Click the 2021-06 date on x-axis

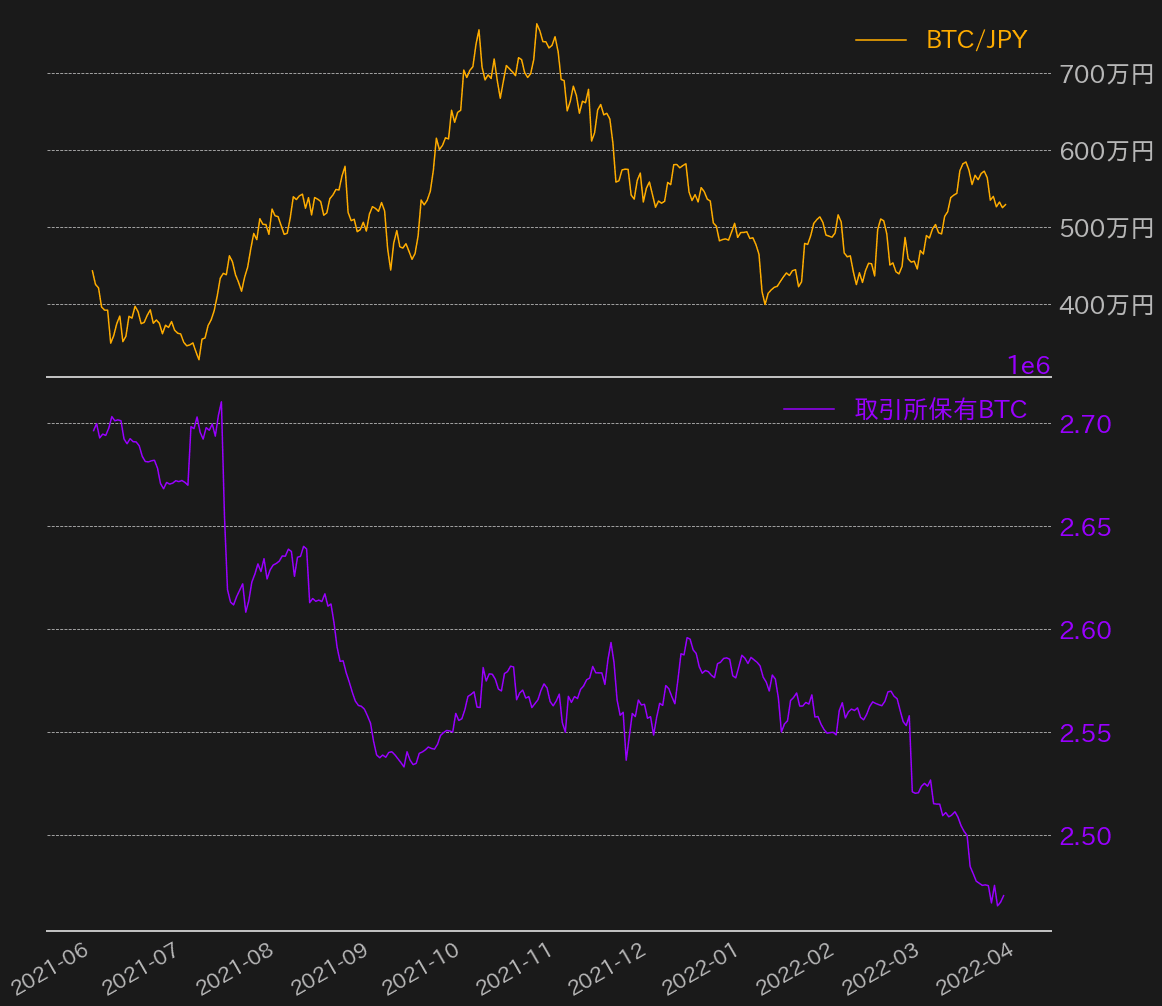[x=50, y=966]
